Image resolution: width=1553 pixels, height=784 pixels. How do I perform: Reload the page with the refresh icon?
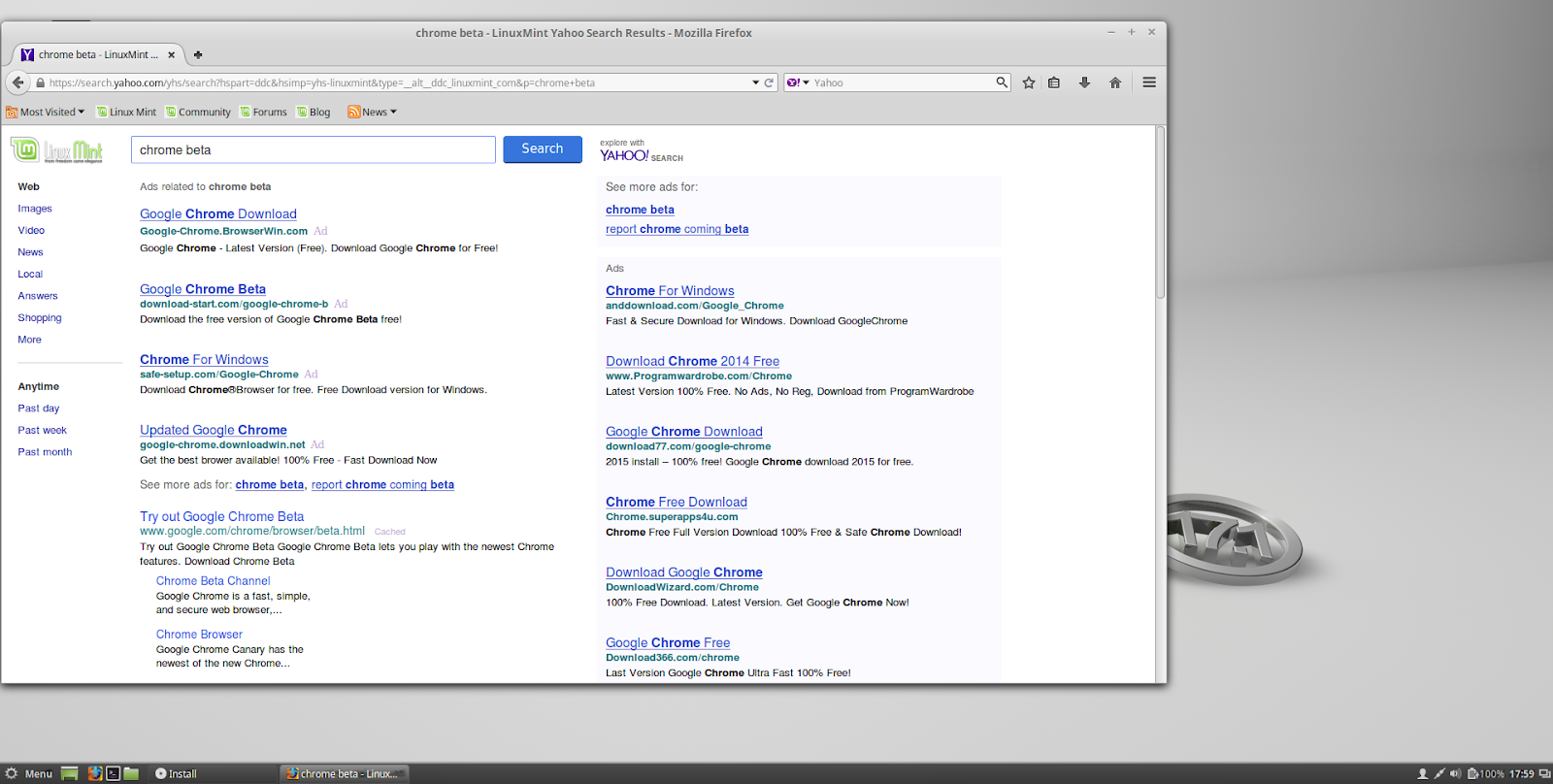(769, 82)
